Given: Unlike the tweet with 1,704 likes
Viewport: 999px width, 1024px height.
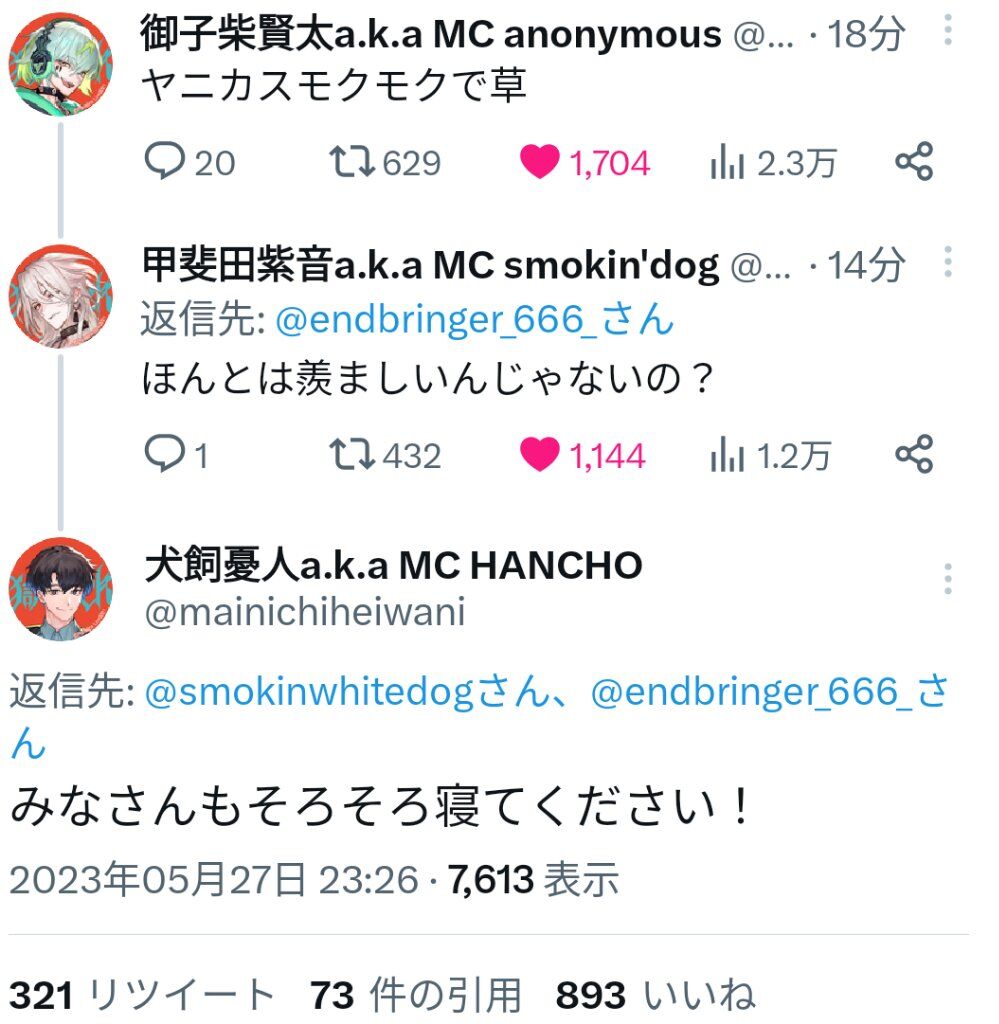Looking at the screenshot, I should (x=585, y=162).
